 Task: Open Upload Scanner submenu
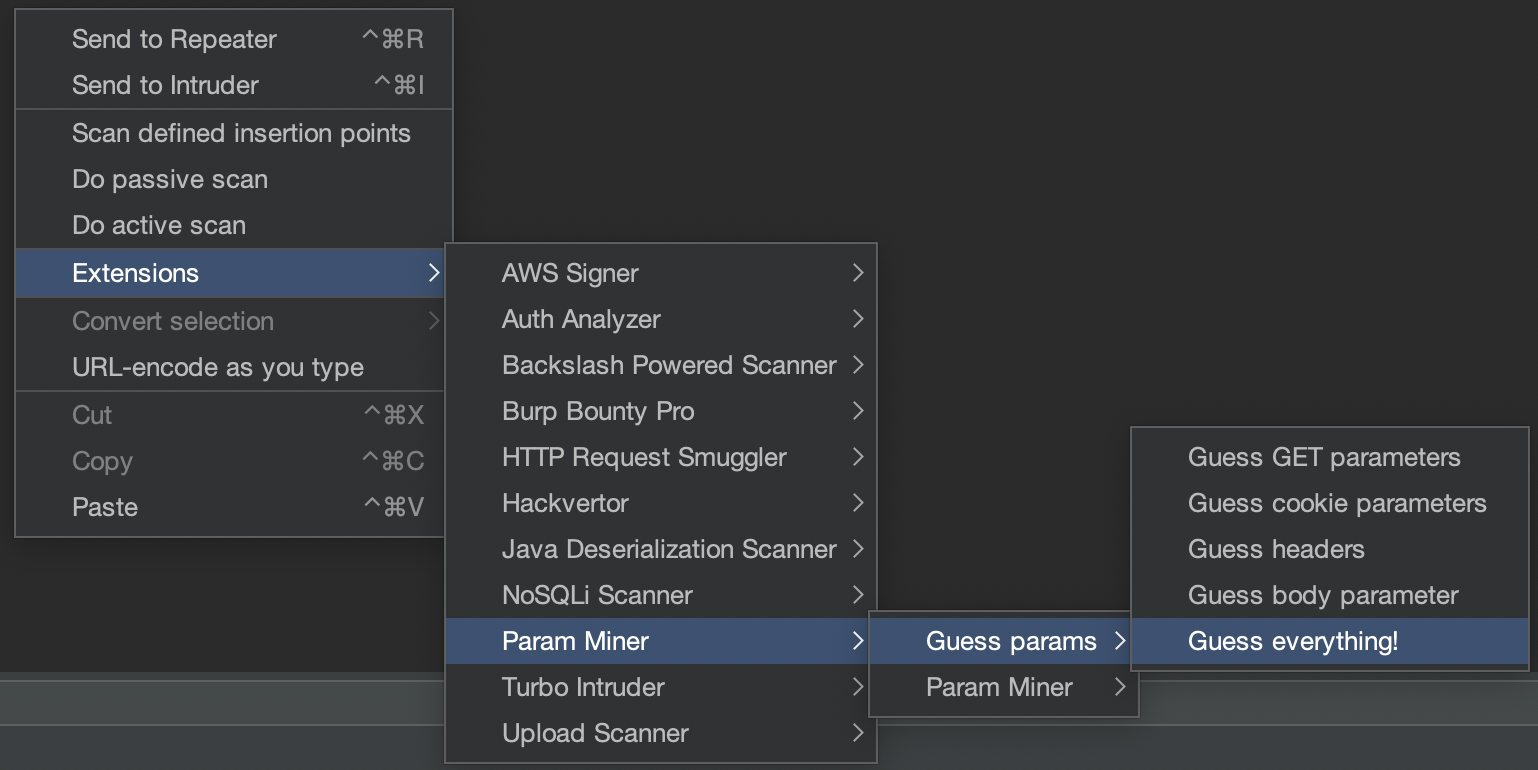(x=661, y=733)
